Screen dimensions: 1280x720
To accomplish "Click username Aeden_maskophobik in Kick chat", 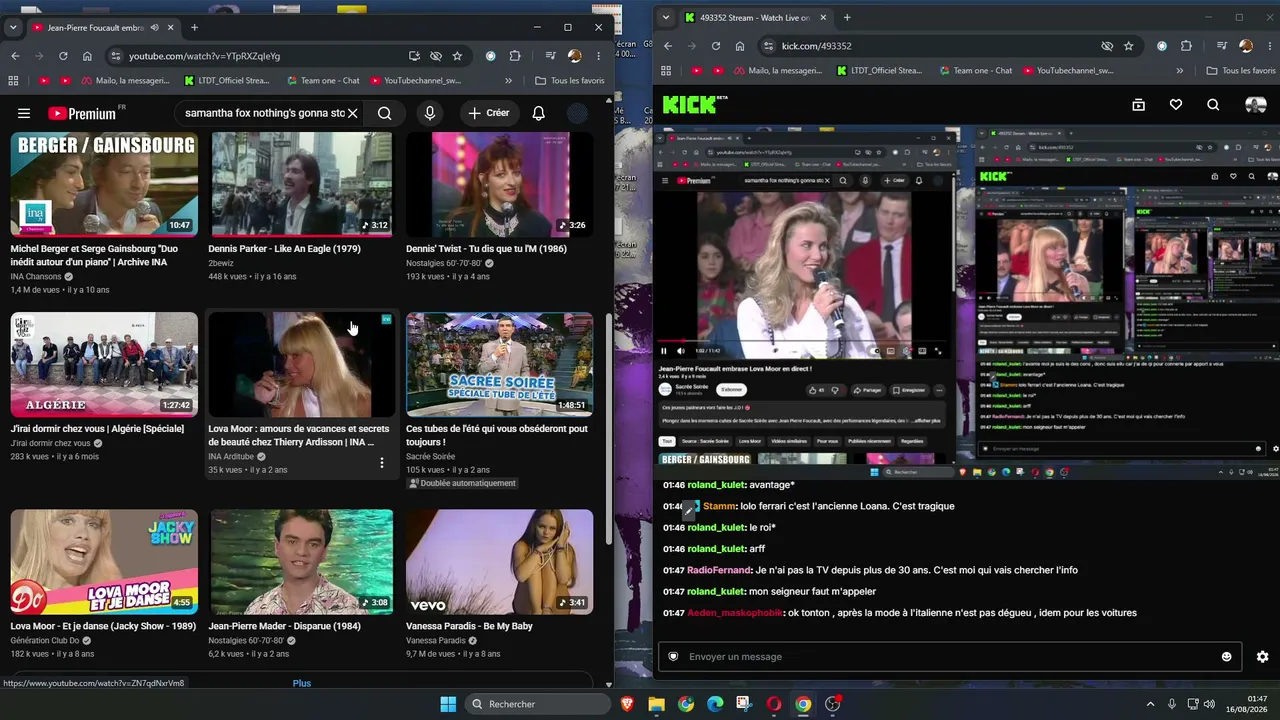I will coord(735,613).
